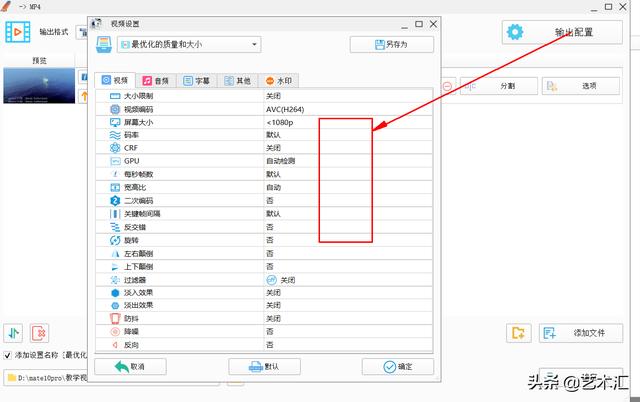Open the 其他 tab
This screenshot has width=640, height=402.
coord(238,81)
